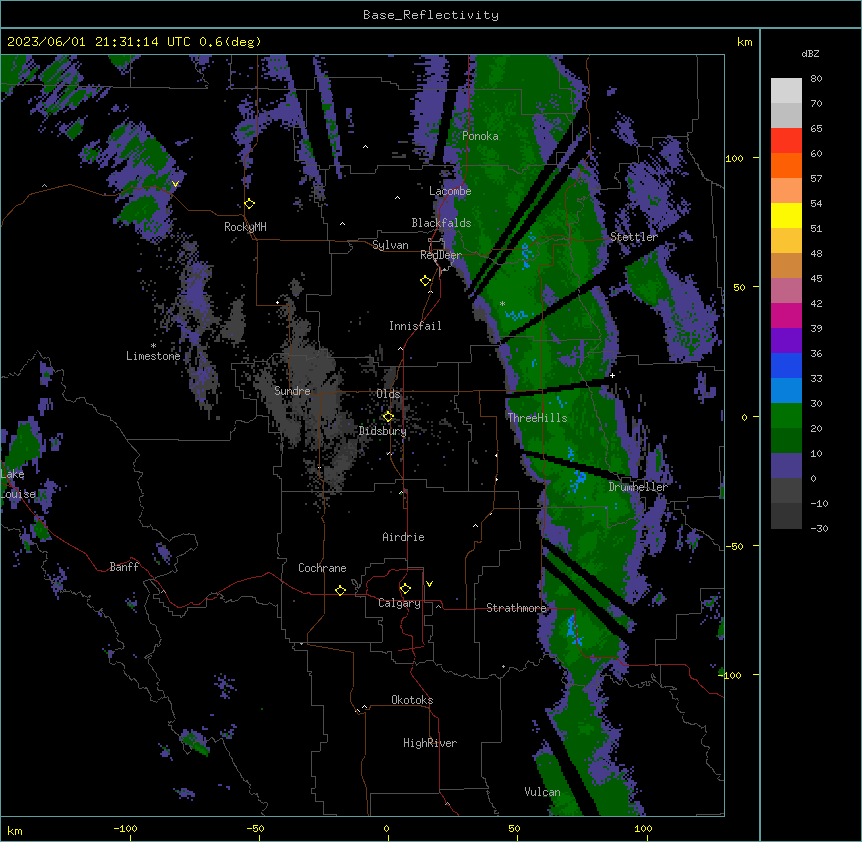Click the Airdrie city label
The image size is (862, 842).
(x=404, y=537)
